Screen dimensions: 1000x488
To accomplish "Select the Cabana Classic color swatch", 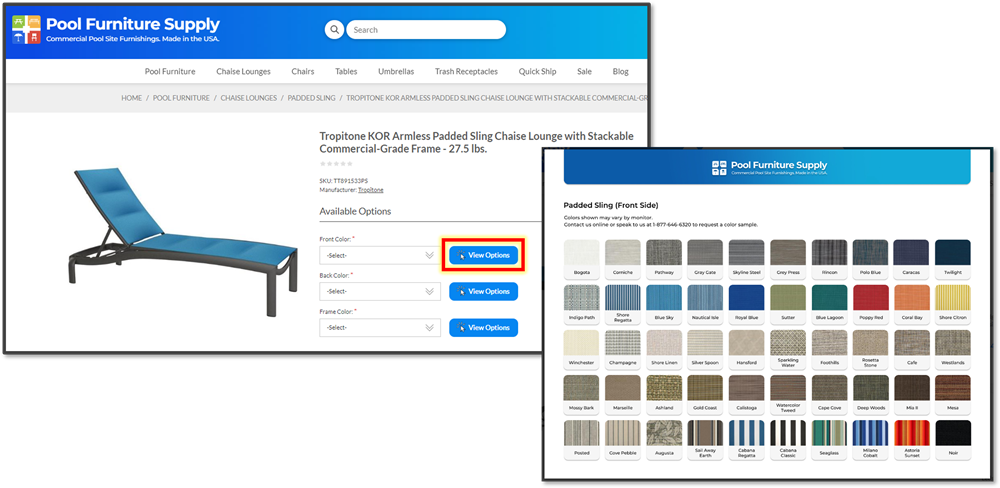I will (x=788, y=440).
